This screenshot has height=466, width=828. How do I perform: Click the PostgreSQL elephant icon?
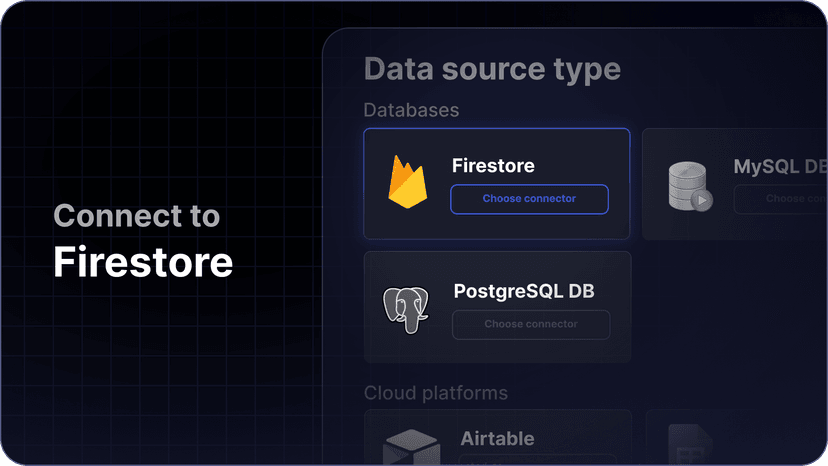[406, 310]
